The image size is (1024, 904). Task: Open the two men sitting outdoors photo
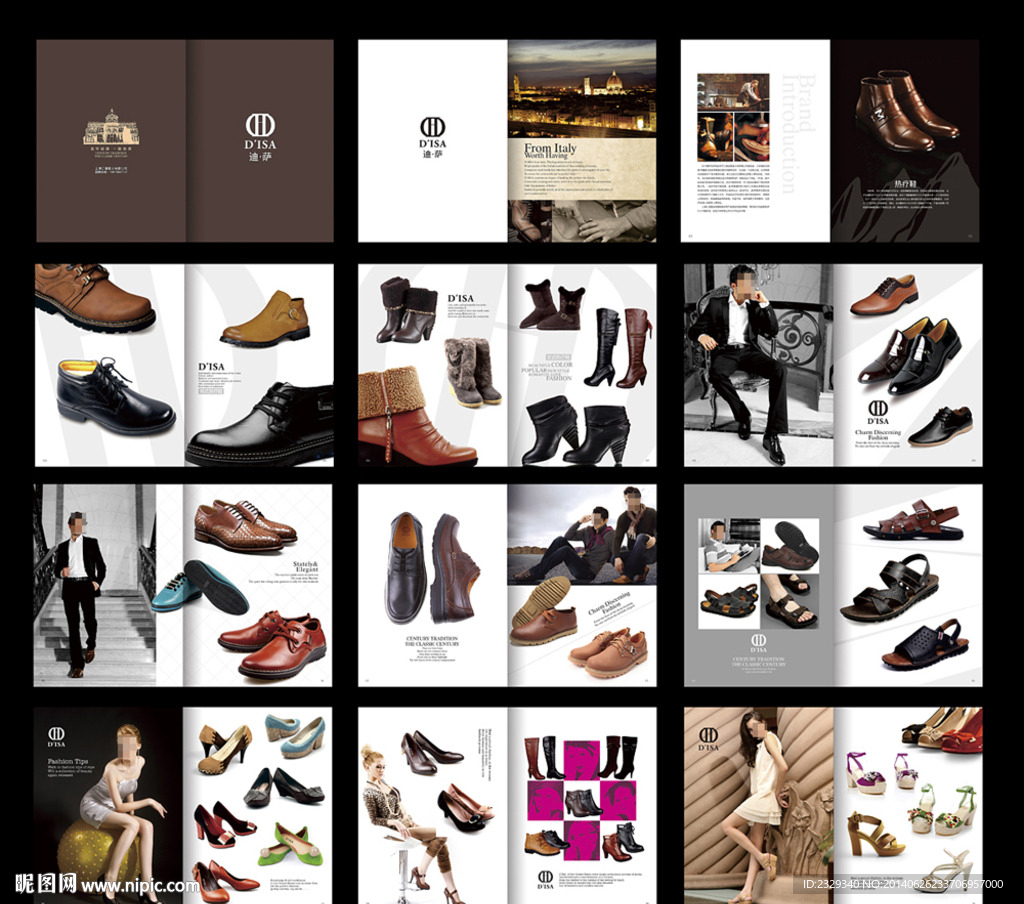point(582,536)
